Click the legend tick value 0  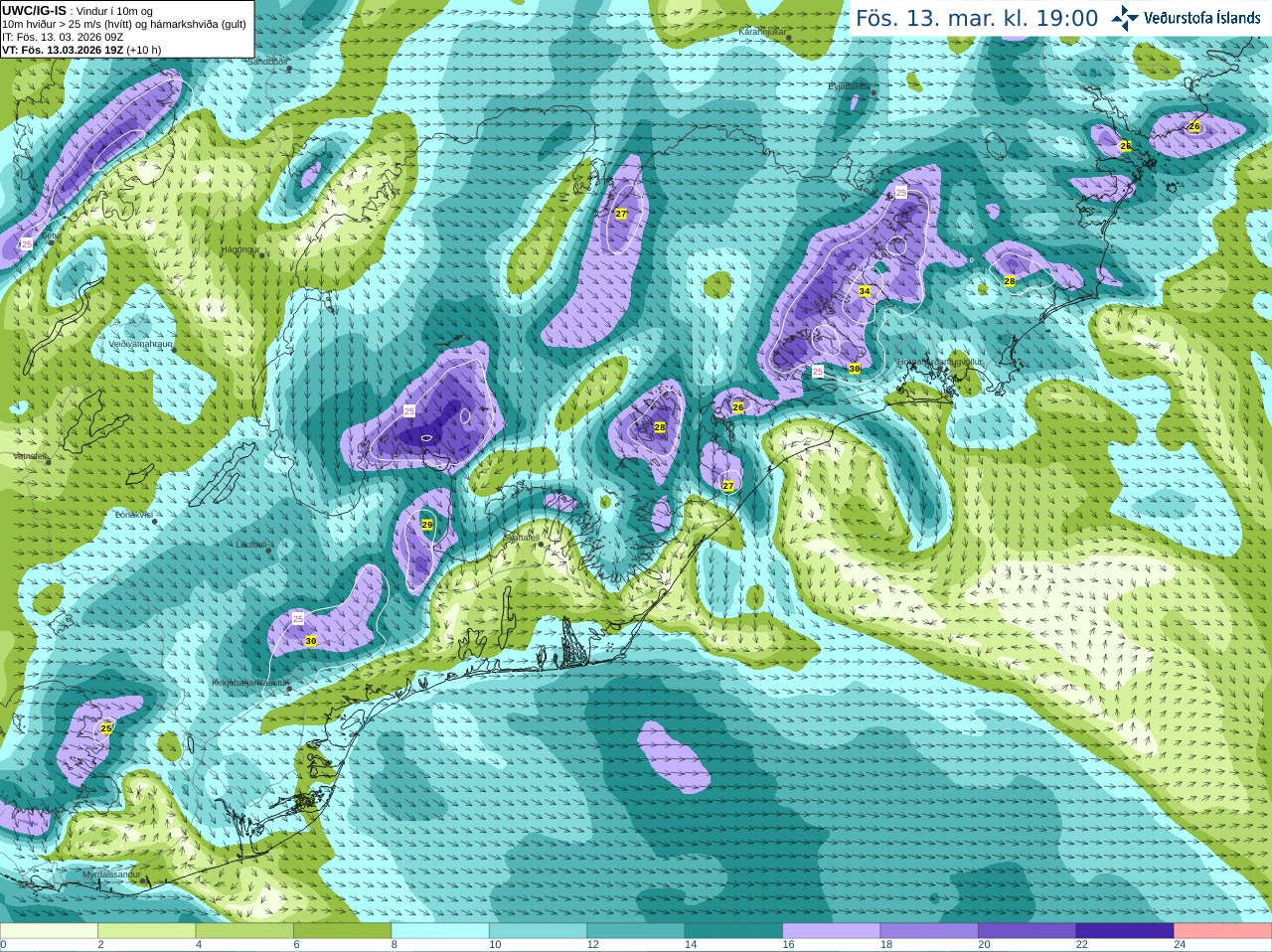(x=3, y=945)
